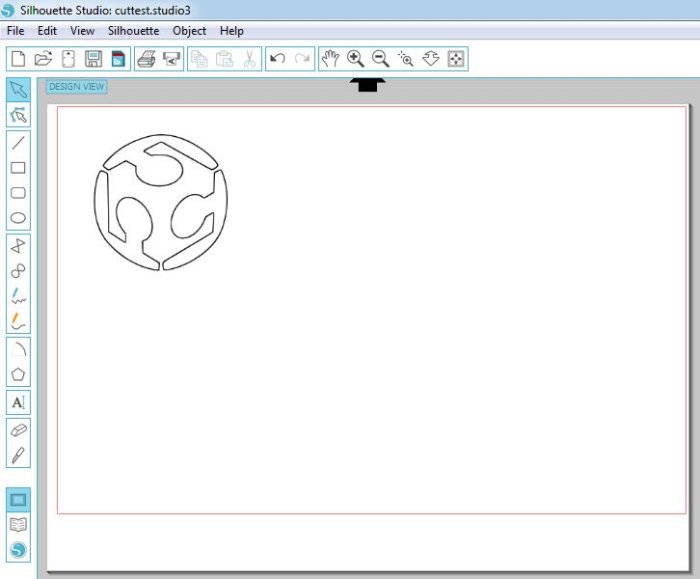
Task: Open the View menu
Action: coord(82,31)
